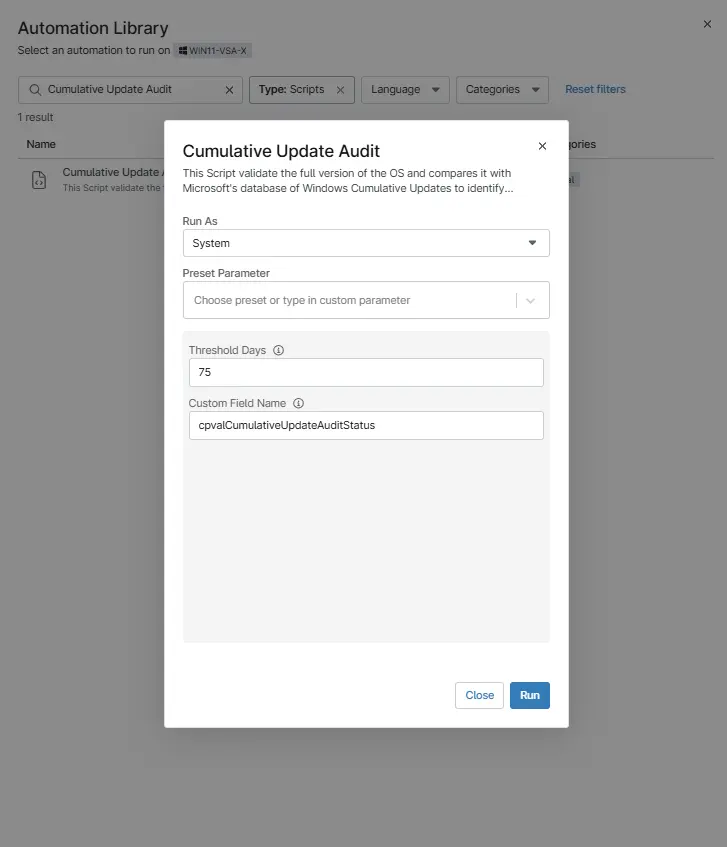Click the Reset filters link
Image resolution: width=727 pixels, height=847 pixels.
coord(595,89)
